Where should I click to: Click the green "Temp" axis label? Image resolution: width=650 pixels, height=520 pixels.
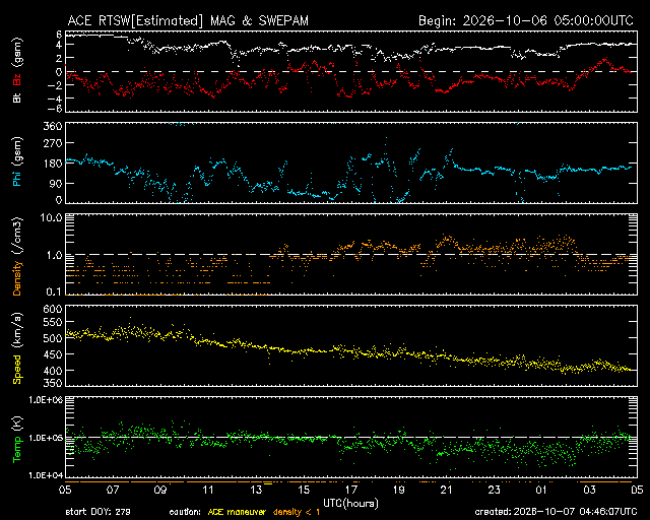point(17,450)
